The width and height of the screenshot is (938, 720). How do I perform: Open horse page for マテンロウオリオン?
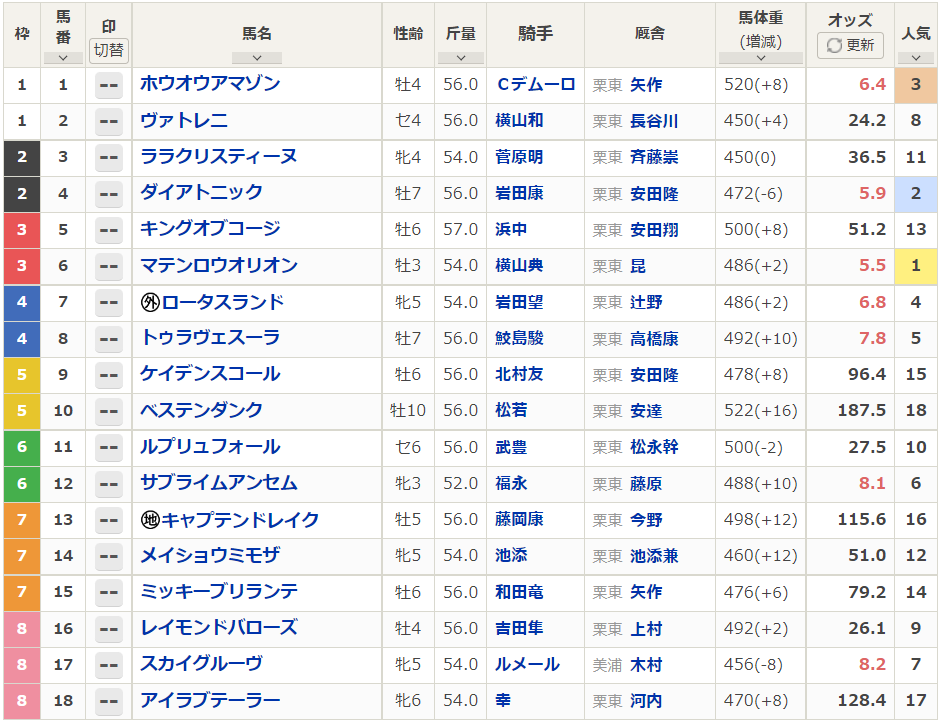click(x=218, y=265)
